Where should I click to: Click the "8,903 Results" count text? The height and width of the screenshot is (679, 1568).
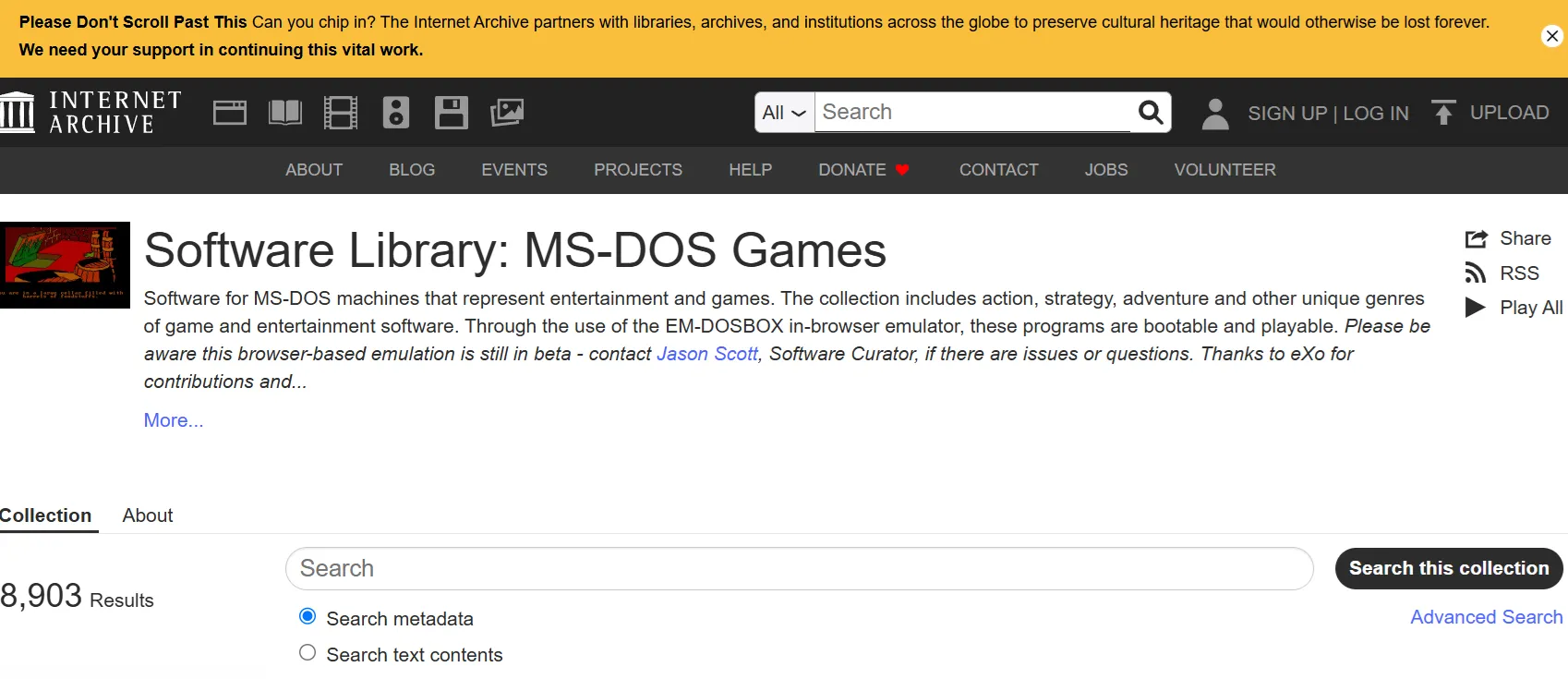(x=77, y=597)
